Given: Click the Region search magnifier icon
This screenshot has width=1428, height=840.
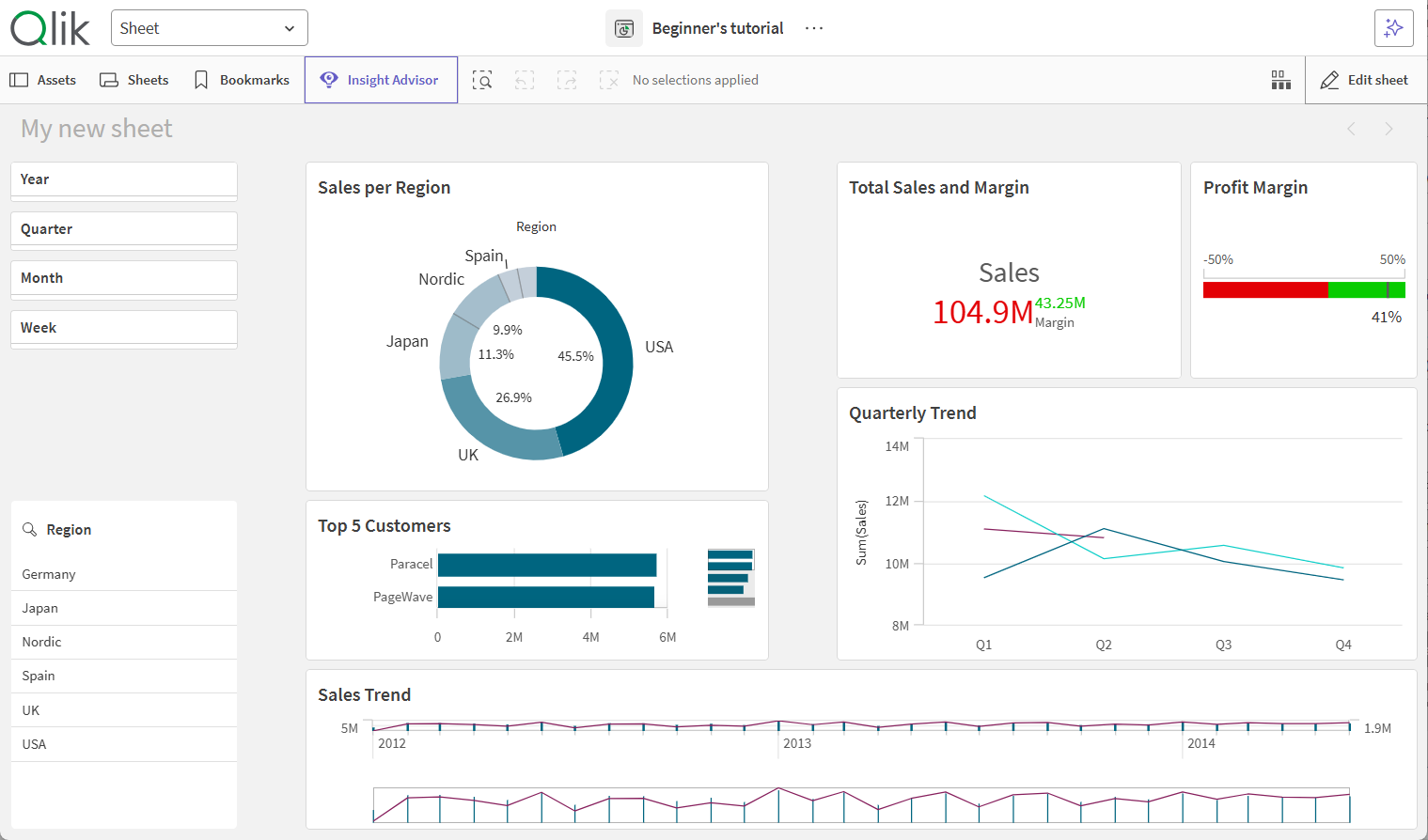Looking at the screenshot, I should coord(30,530).
